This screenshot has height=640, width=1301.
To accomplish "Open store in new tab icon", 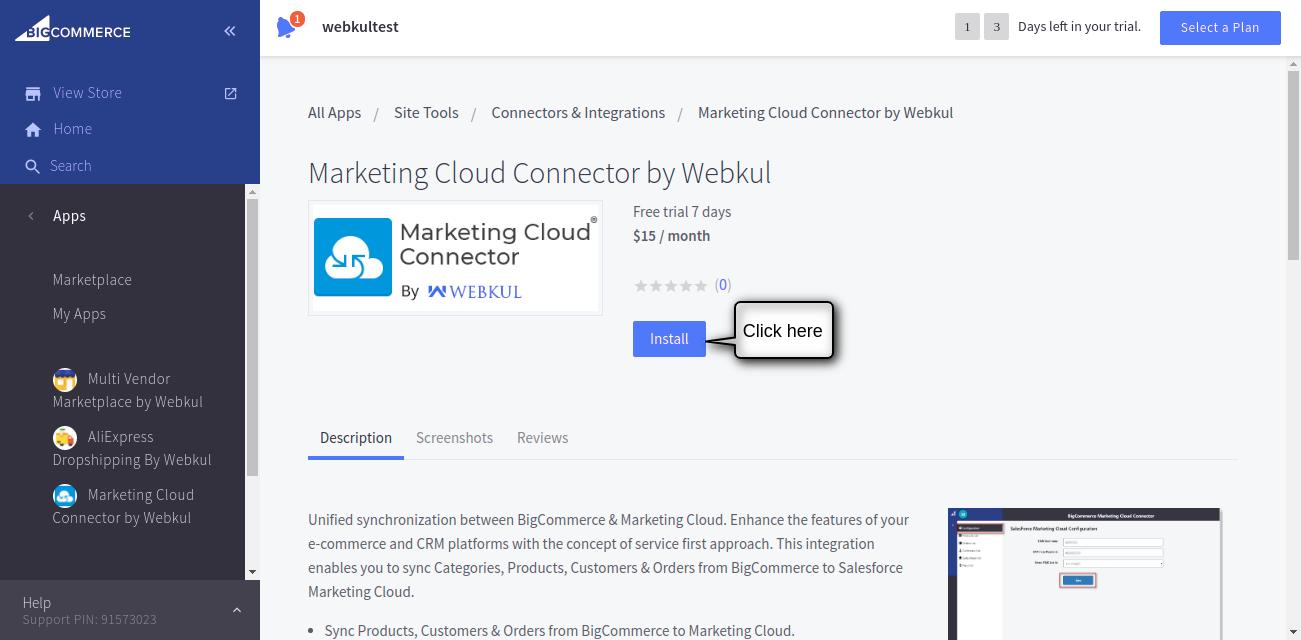I will [x=231, y=93].
